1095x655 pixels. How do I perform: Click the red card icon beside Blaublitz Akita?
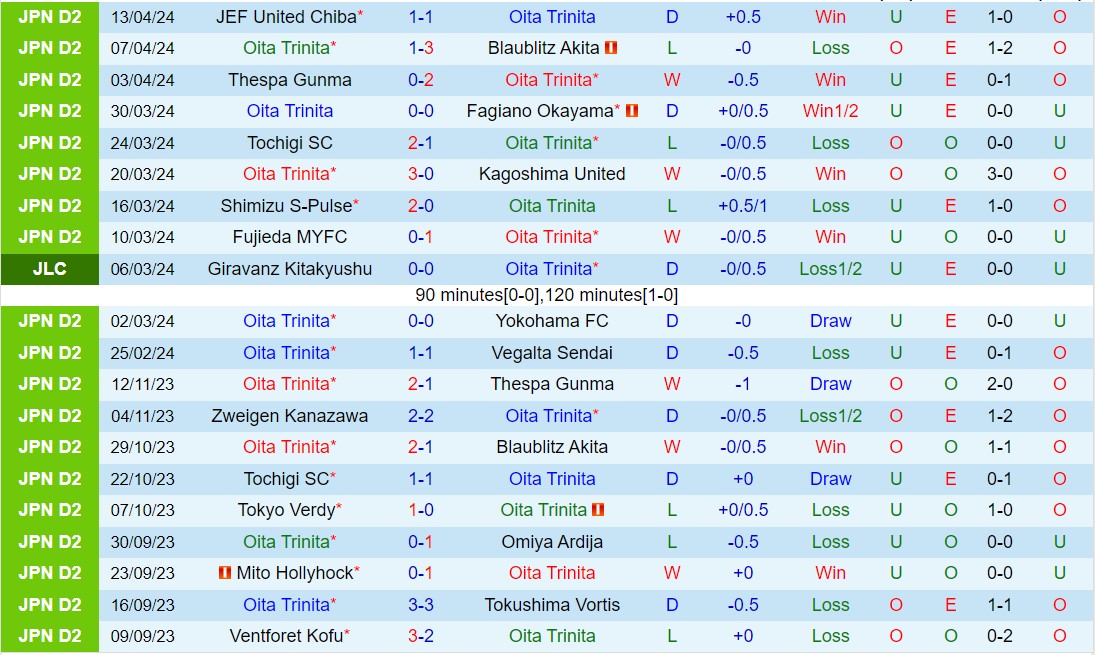coord(611,48)
